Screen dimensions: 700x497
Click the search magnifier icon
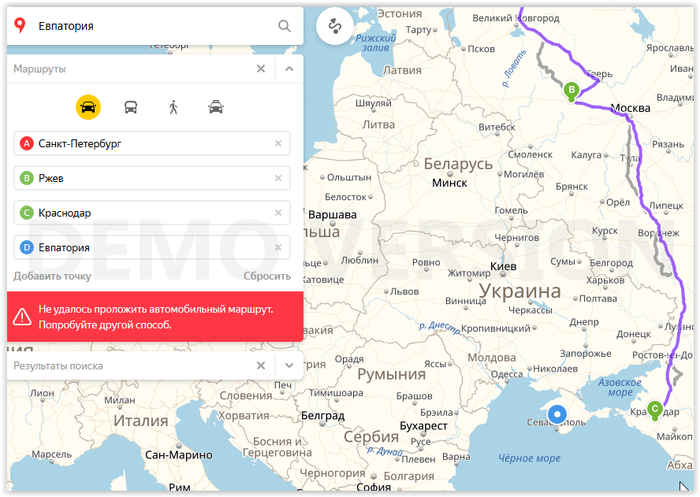(285, 26)
